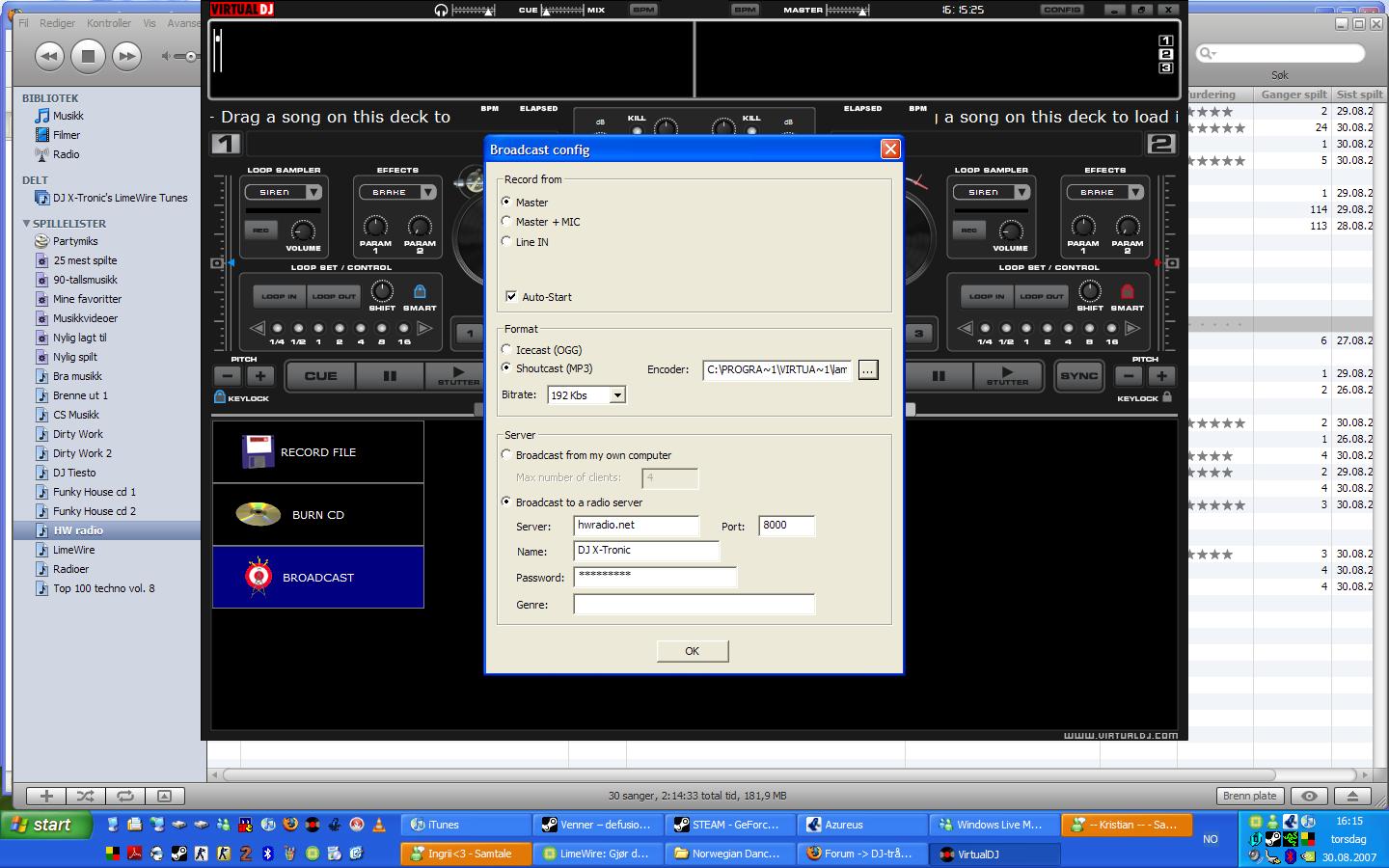Uncheck the Auto-Start checkbox
Viewport: 1389px width, 868px height.
pos(511,296)
